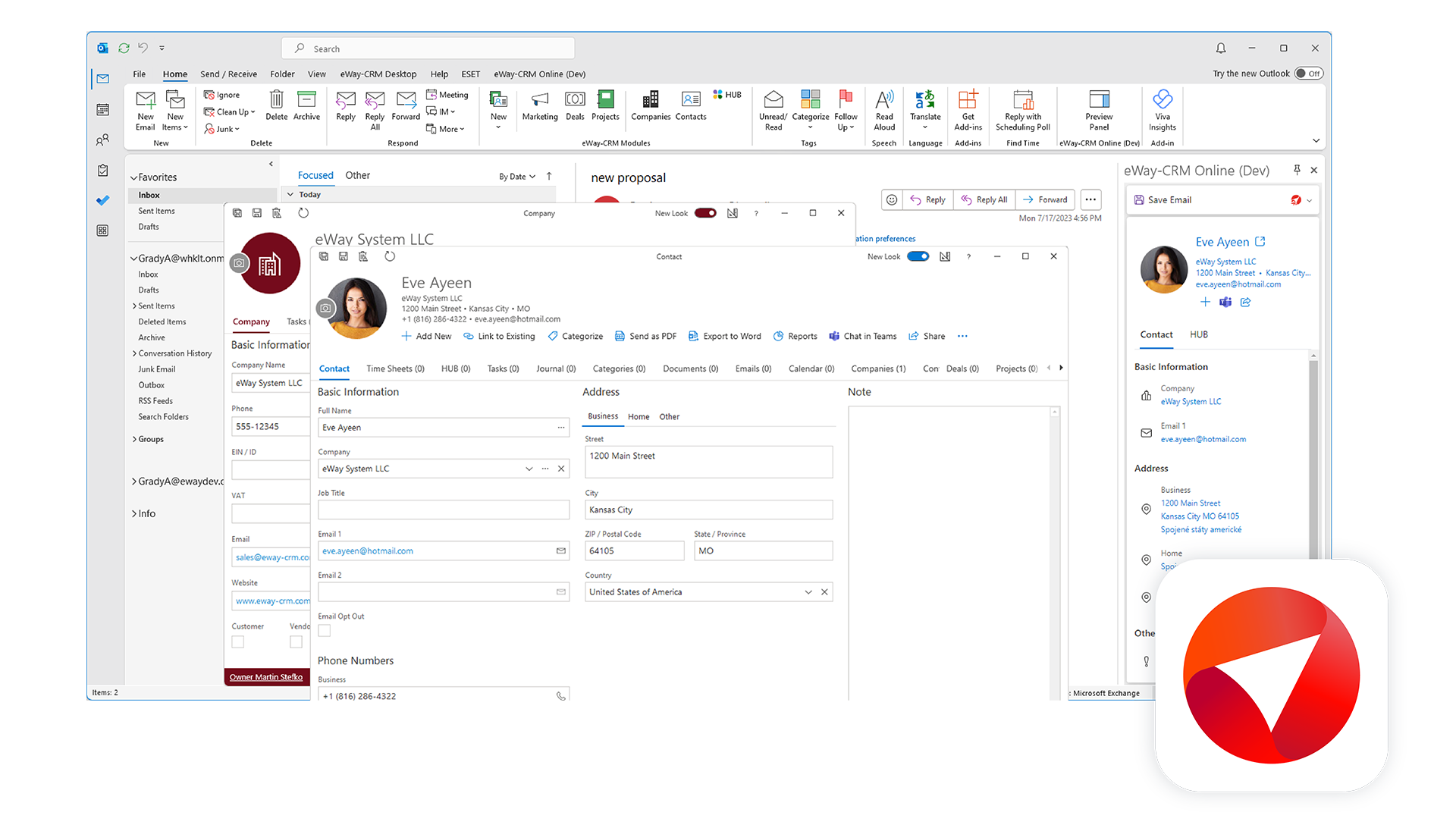Screen dimensions: 1456x828
Task: Toggle the New Look switch on Company window
Action: point(707,212)
